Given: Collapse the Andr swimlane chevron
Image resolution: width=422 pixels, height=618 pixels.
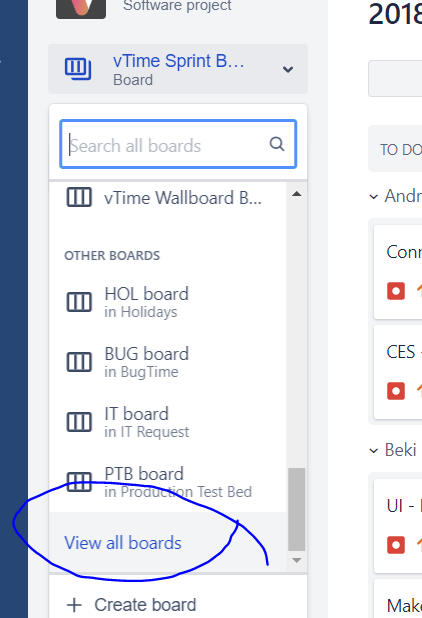Looking at the screenshot, I should [x=373, y=196].
